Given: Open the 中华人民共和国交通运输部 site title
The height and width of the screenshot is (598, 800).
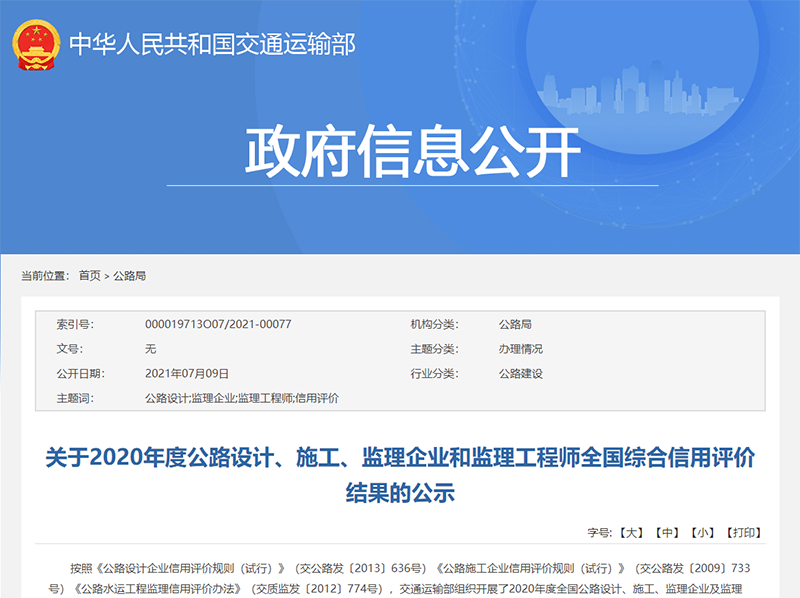Looking at the screenshot, I should (212, 44).
